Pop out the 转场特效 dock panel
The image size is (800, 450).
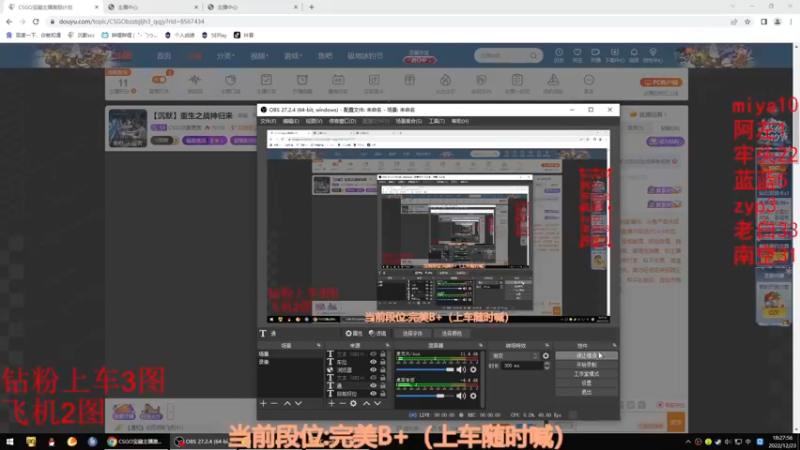pyautogui.click(x=547, y=345)
